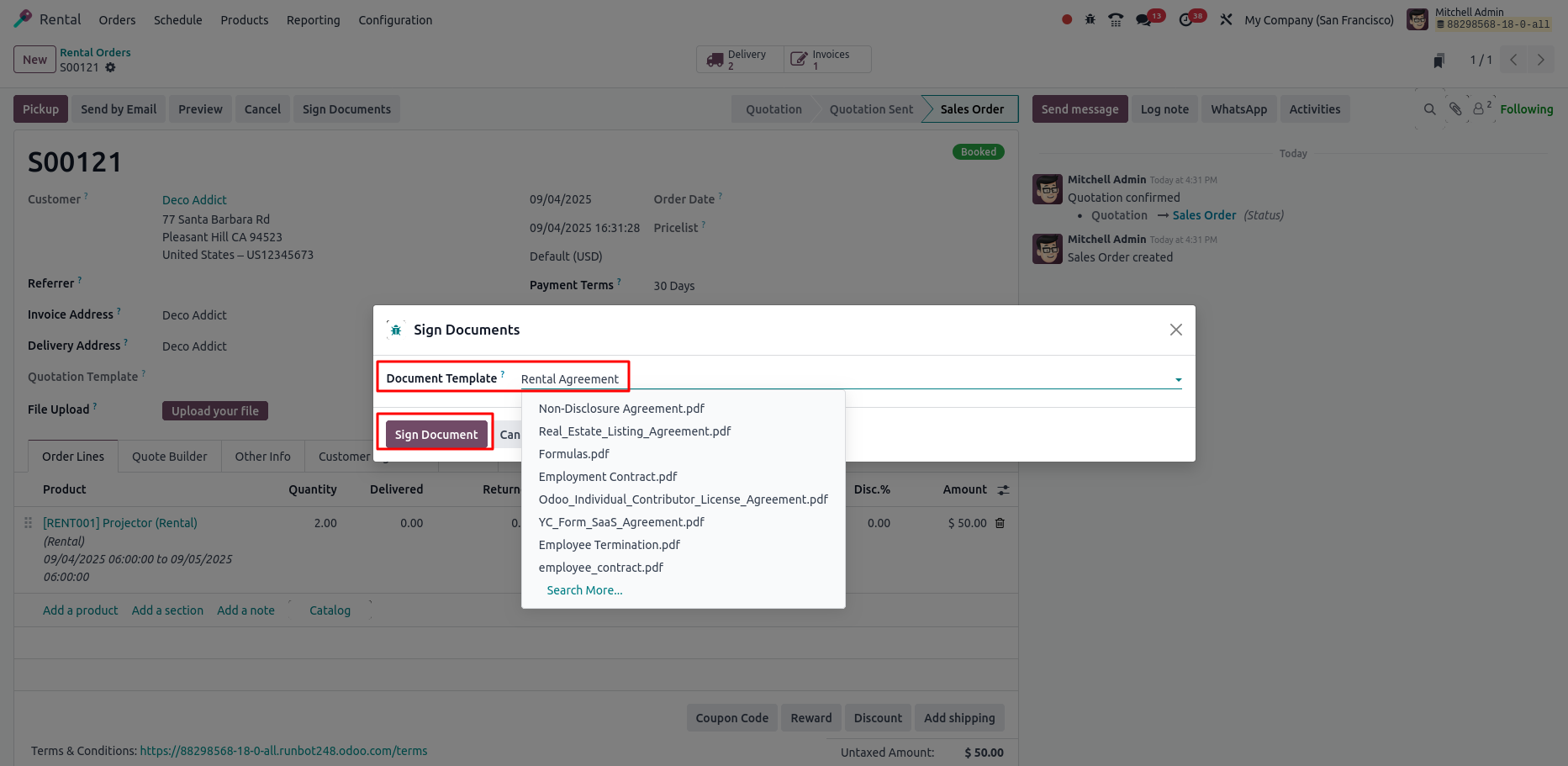This screenshot has width=1568, height=766.
Task: Click the wrench tools icon
Action: click(1226, 19)
